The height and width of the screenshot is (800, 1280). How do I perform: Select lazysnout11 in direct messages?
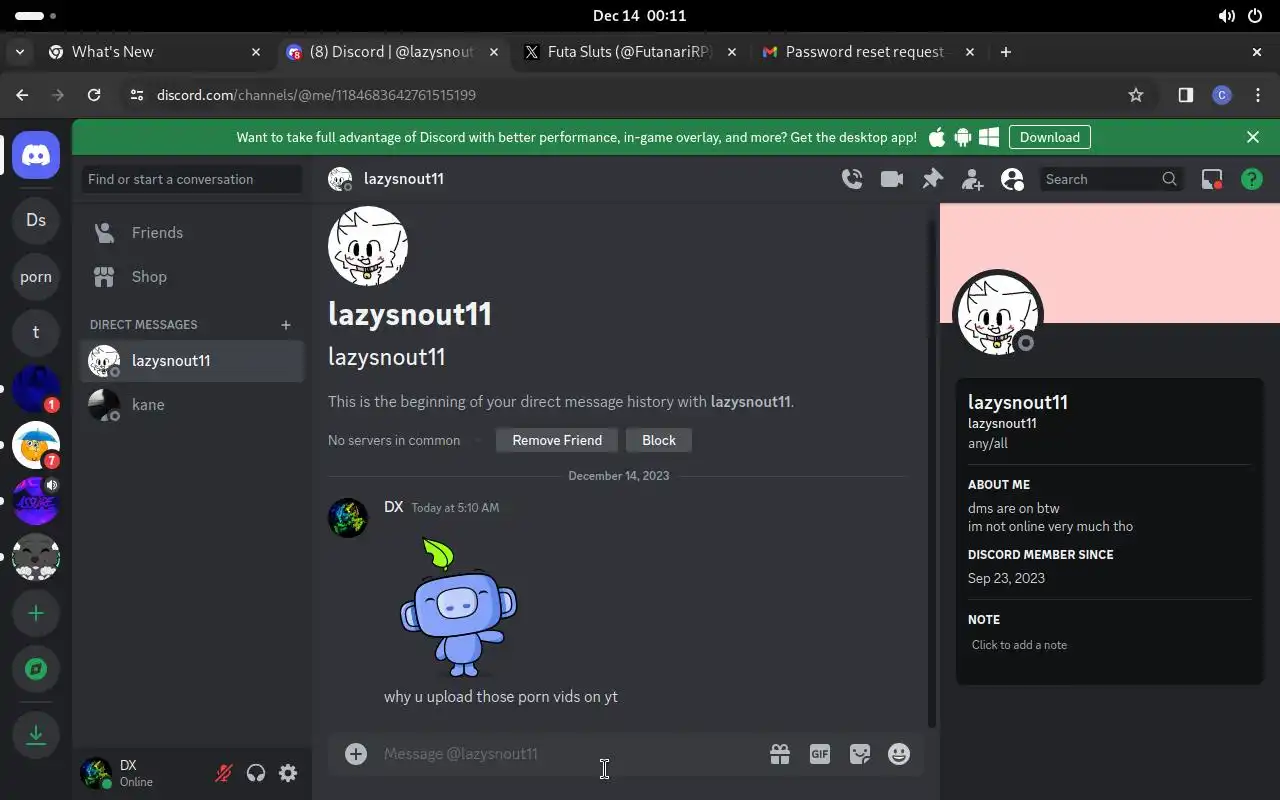192,361
